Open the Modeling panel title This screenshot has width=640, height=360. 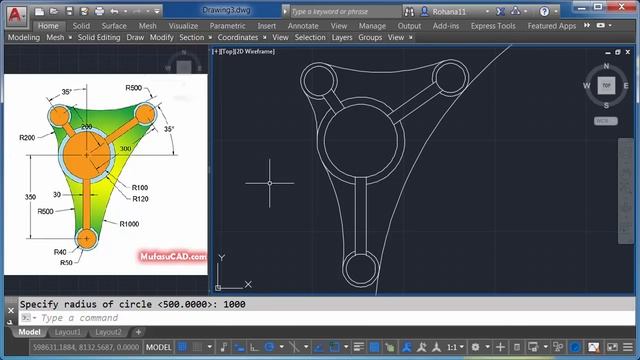click(24, 37)
